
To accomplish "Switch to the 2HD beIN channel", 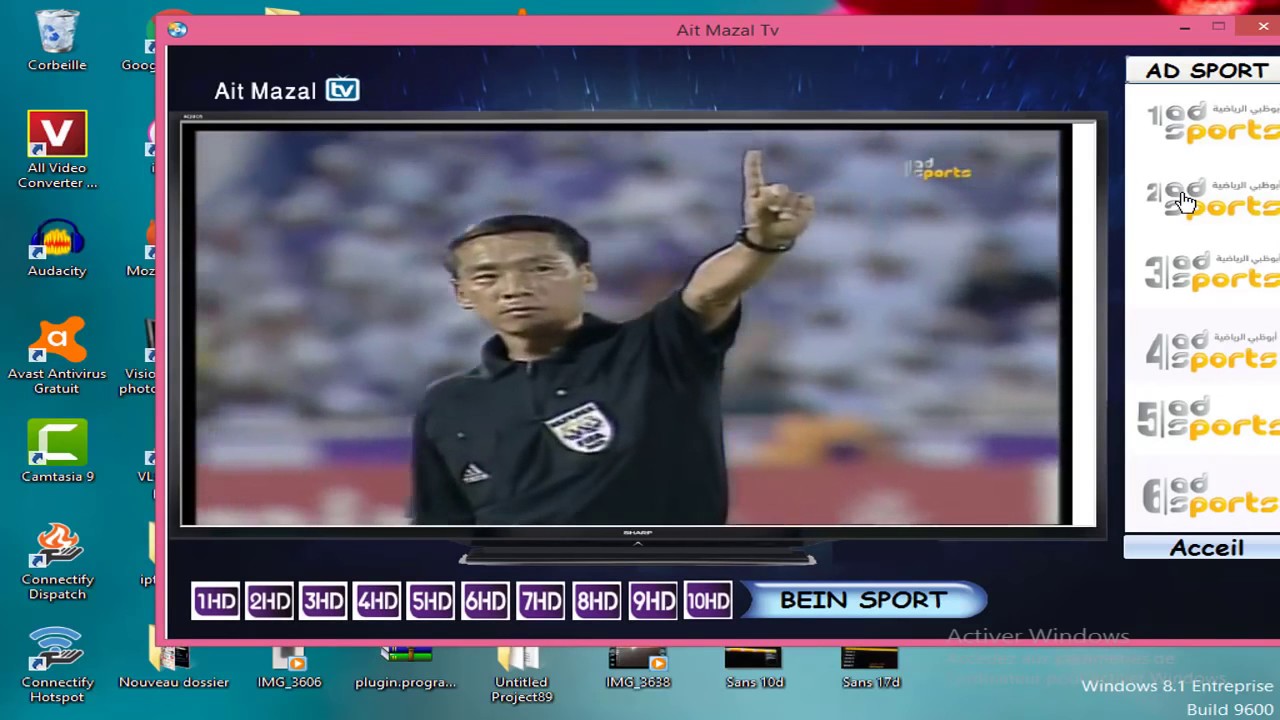I will (270, 601).
